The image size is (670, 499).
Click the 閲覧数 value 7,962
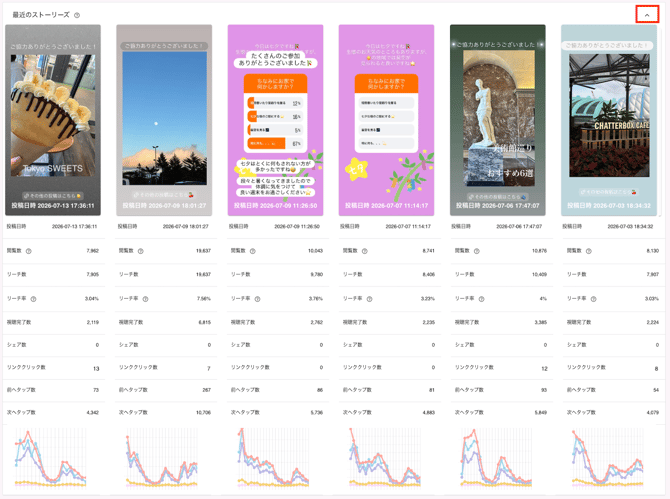[93, 251]
